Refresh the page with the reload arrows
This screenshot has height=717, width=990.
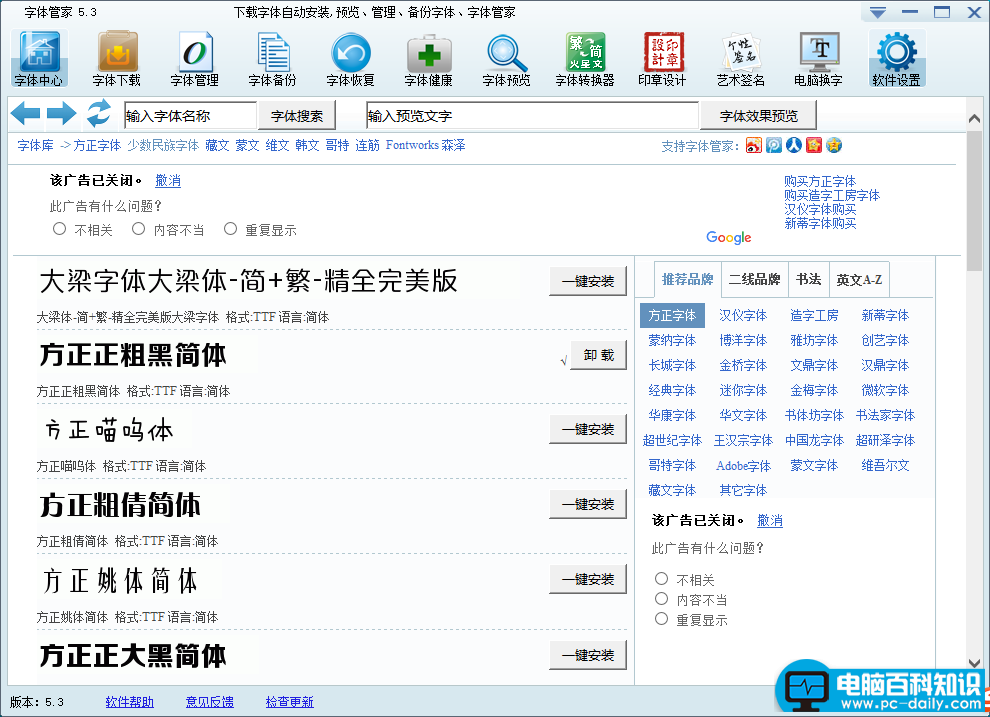pos(98,114)
